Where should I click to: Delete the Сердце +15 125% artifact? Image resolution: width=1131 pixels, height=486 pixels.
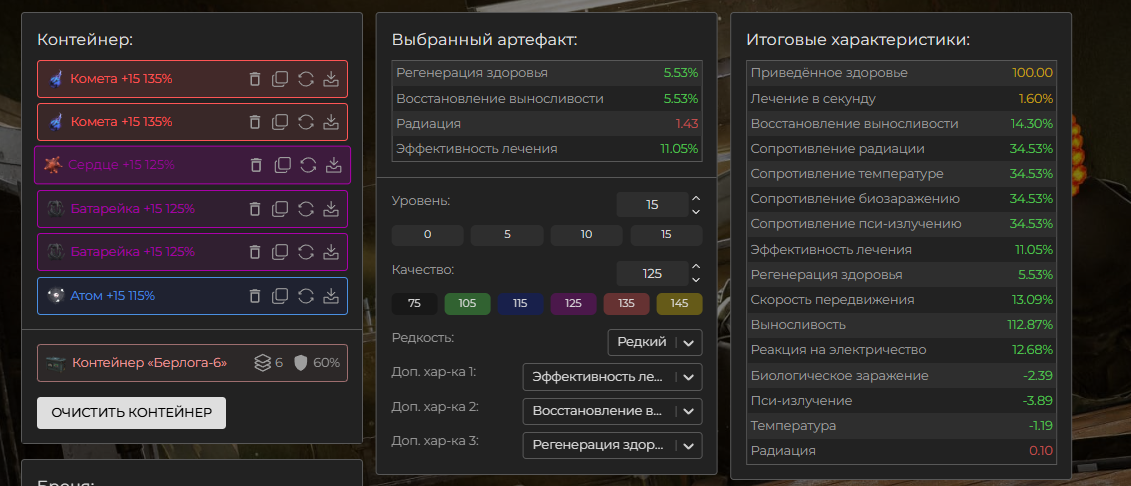(256, 165)
